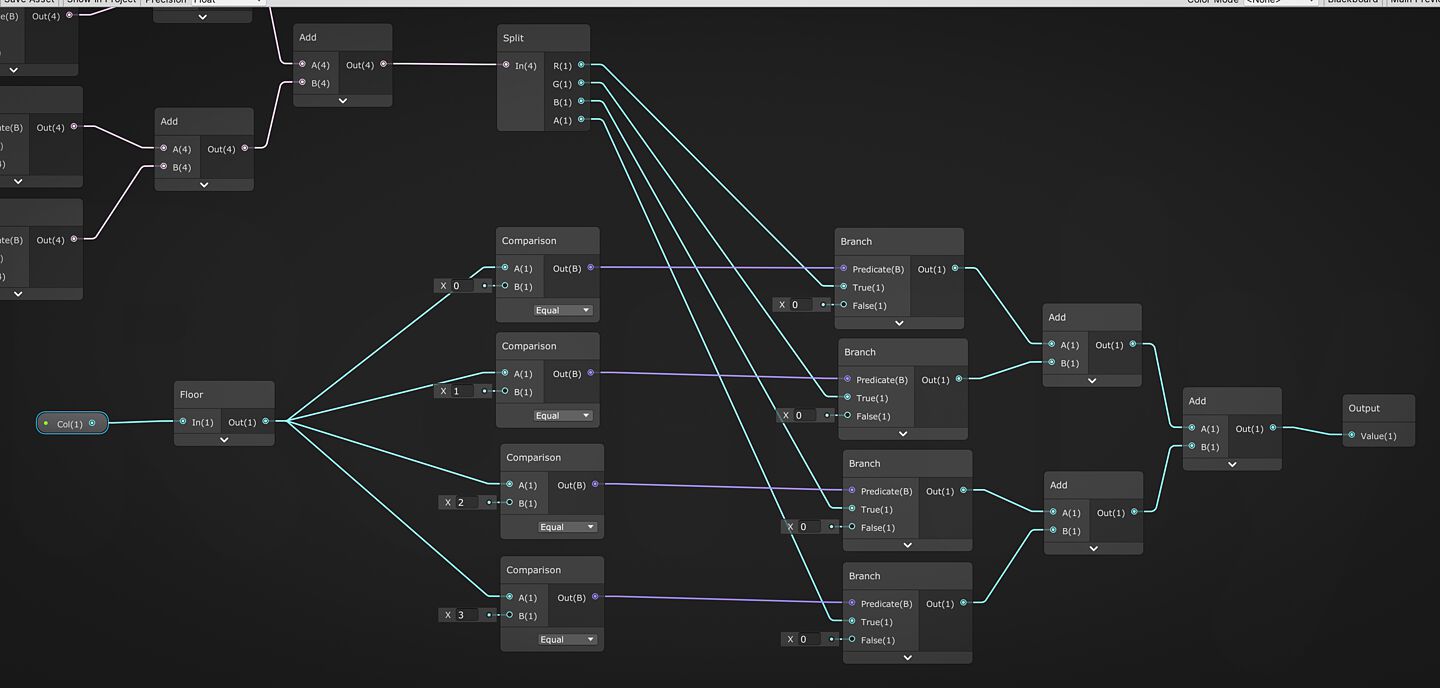Click Out(B) port of Comparison with B value 3

point(595,597)
